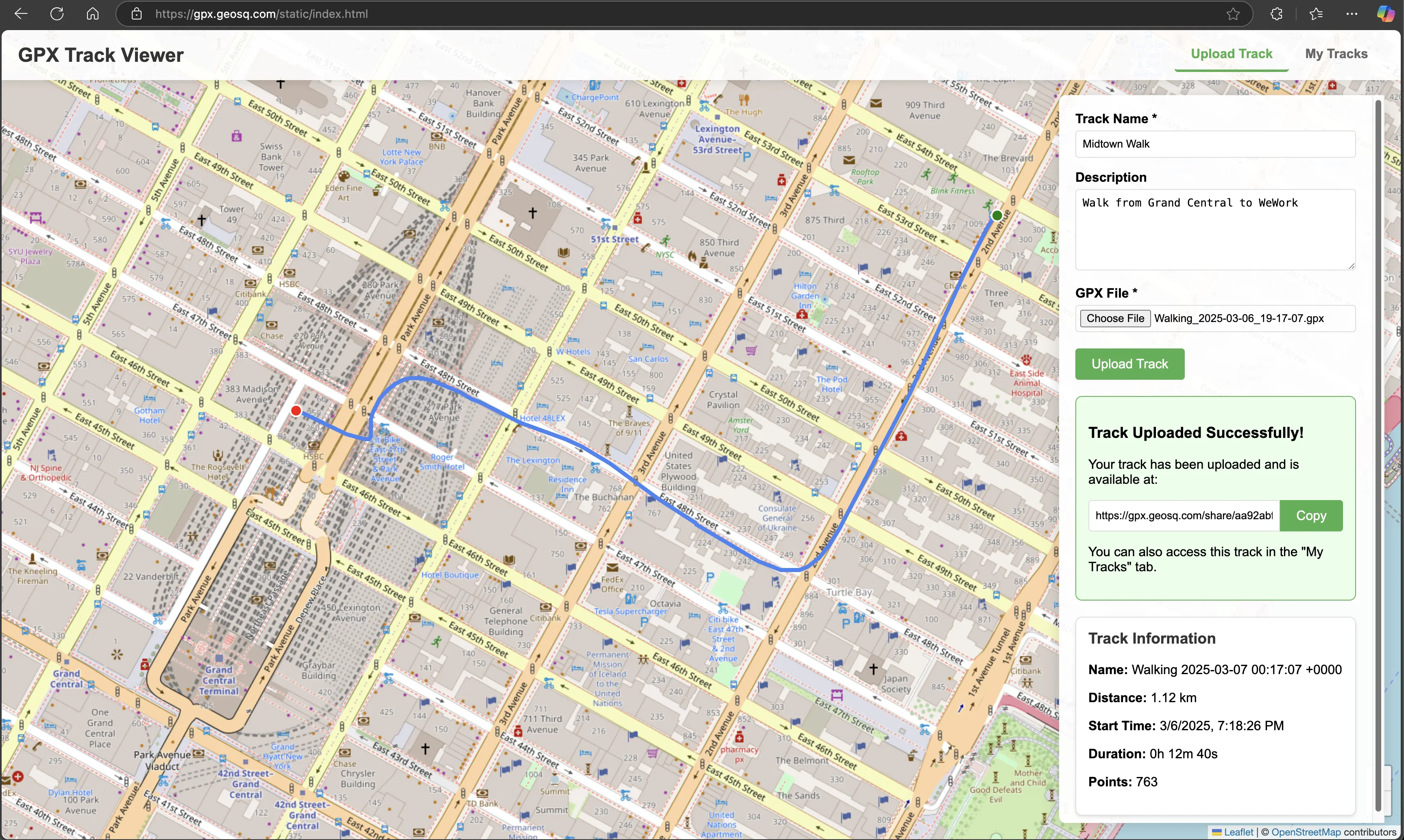Image resolution: width=1404 pixels, height=840 pixels.
Task: Click the selected file name Walking_2025-03-06_19-17-07.gpx
Action: pos(1239,318)
